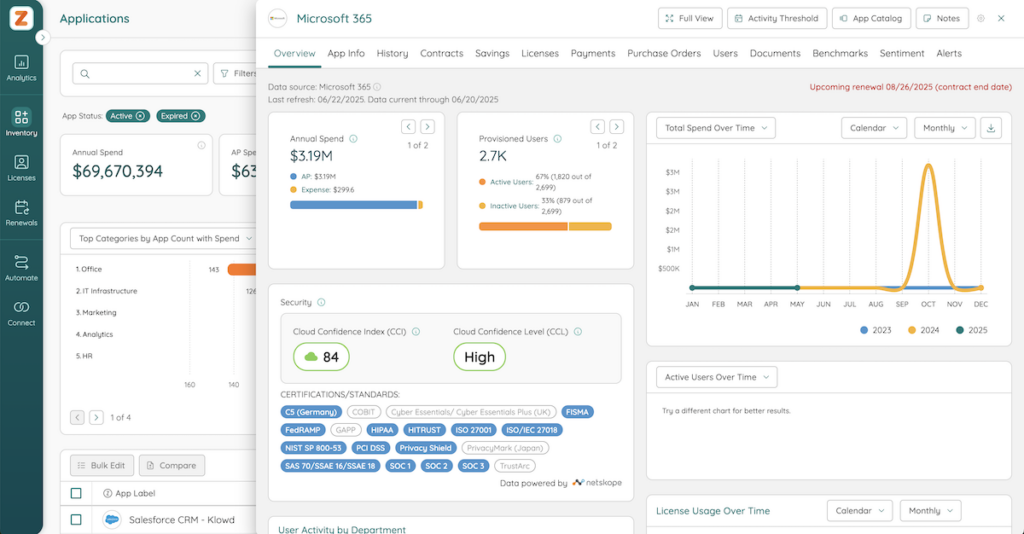Open Connect sidebar section
Screen dimensions: 1024x534
pos(22,313)
